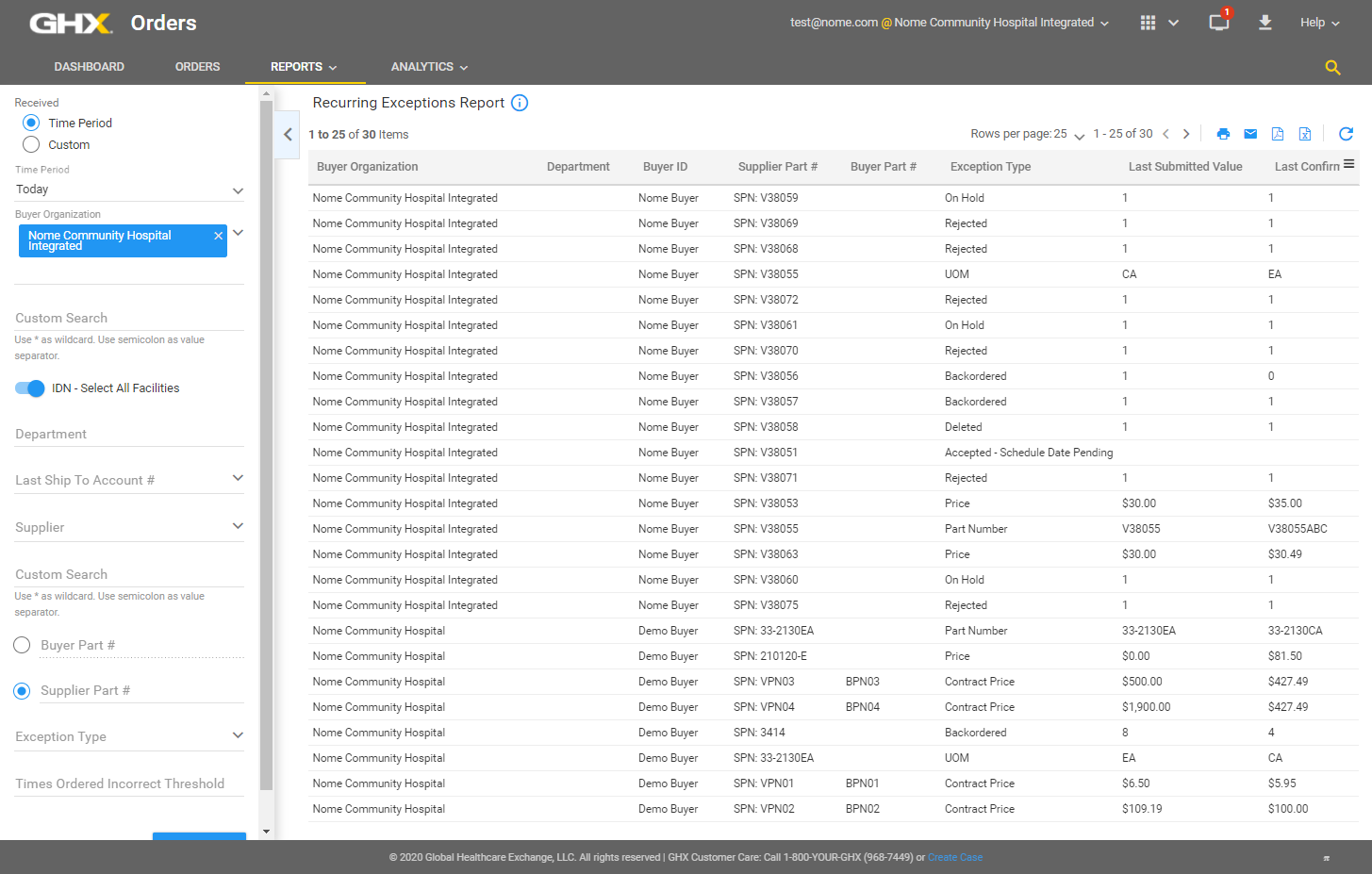
Task: Open the Reports menu
Action: click(x=305, y=67)
